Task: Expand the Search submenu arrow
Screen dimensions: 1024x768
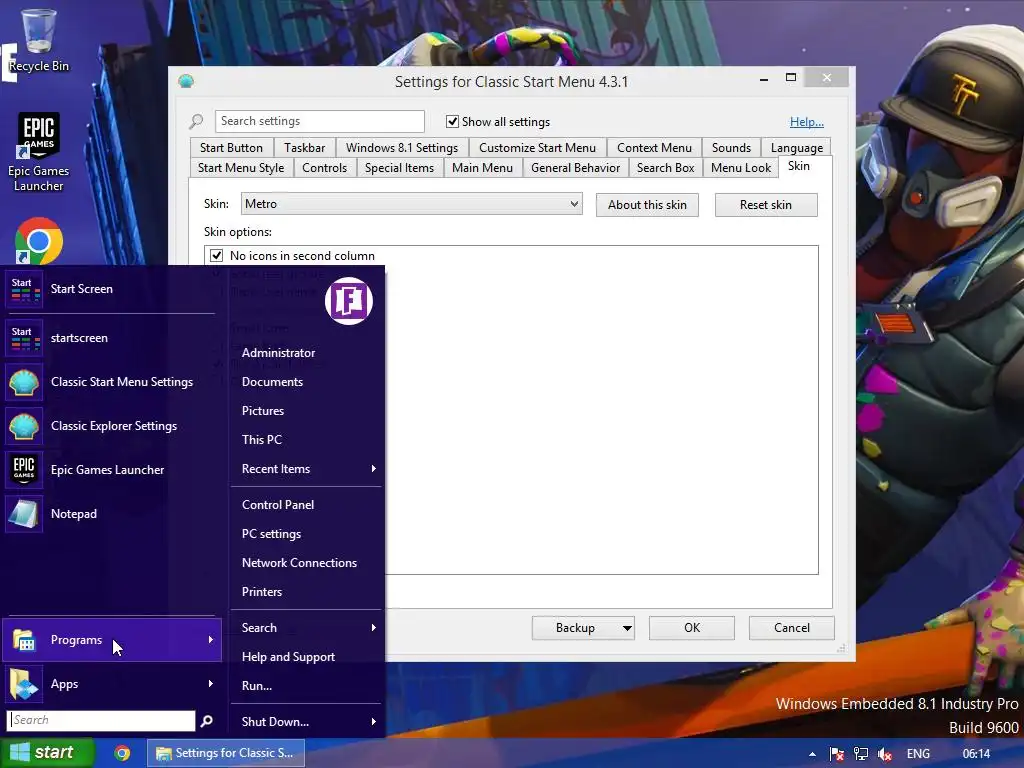Action: coord(374,628)
